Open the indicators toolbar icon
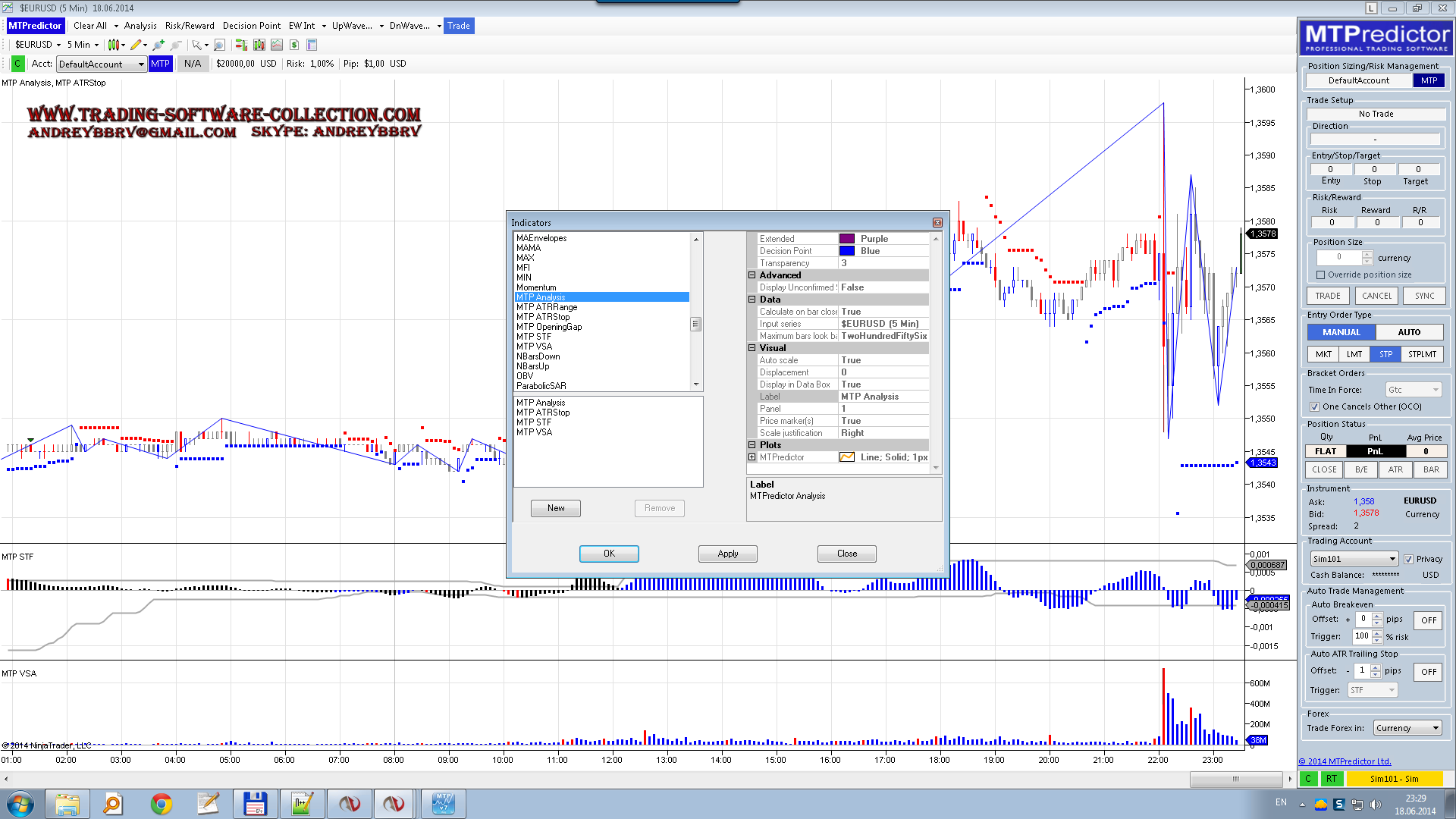Screen dimensions: 1456x819 [x=259, y=45]
